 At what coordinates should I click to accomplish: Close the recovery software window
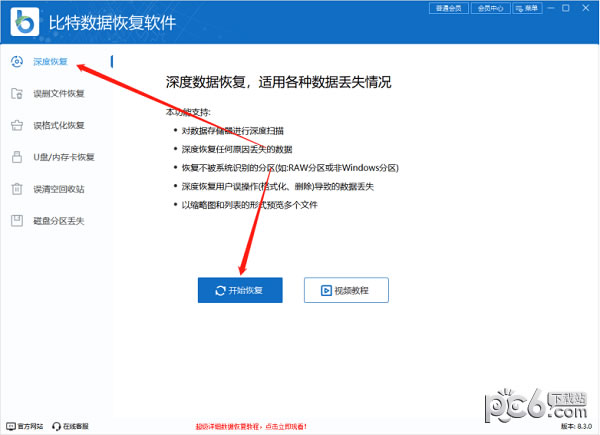click(x=586, y=8)
